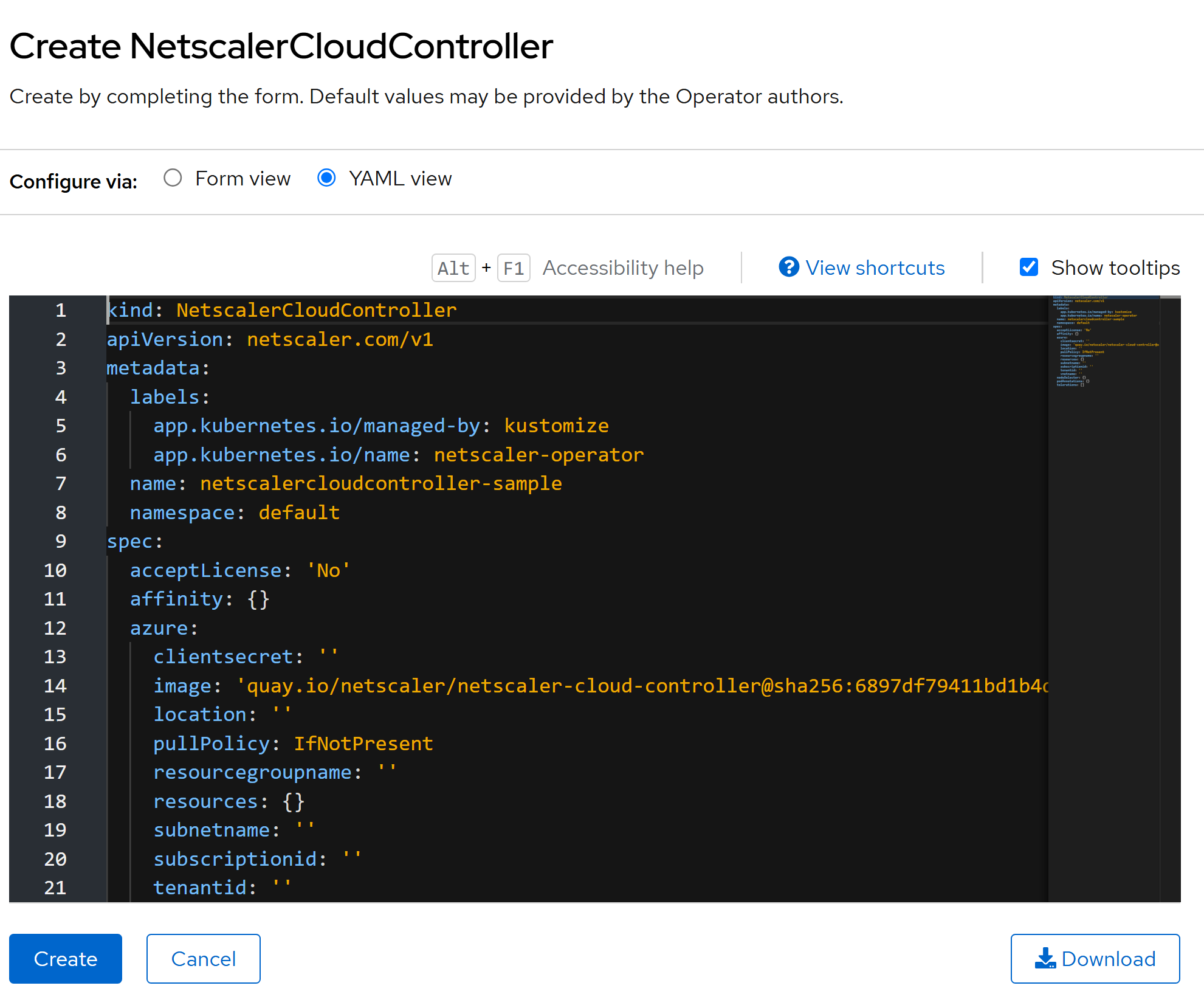Click the location: '' line

click(223, 714)
